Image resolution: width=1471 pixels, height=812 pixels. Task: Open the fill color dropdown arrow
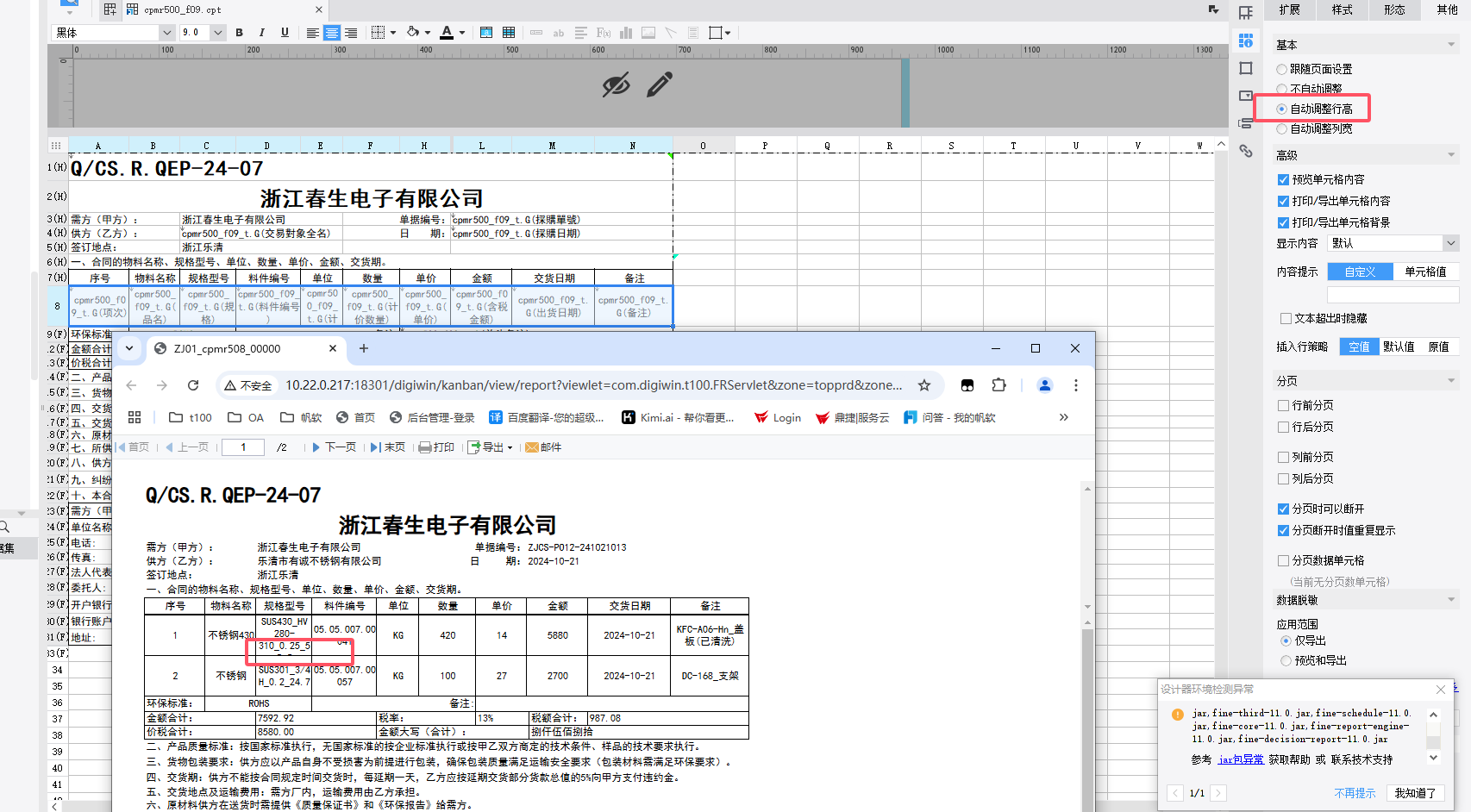427,33
